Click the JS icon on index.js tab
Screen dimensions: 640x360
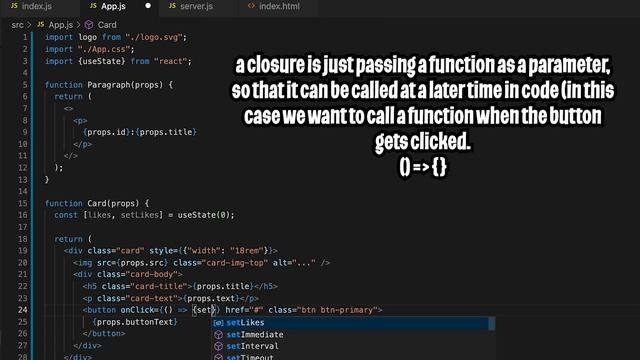point(14,6)
